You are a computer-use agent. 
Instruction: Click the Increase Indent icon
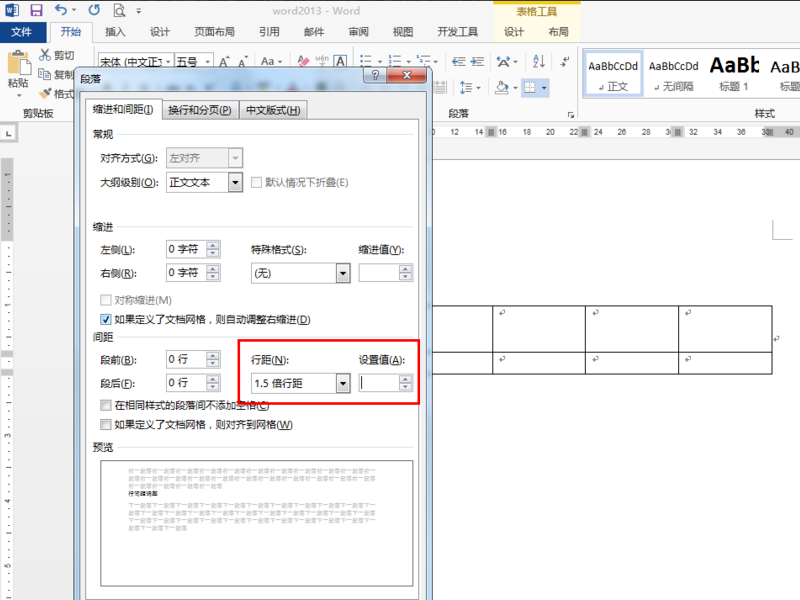click(x=478, y=62)
